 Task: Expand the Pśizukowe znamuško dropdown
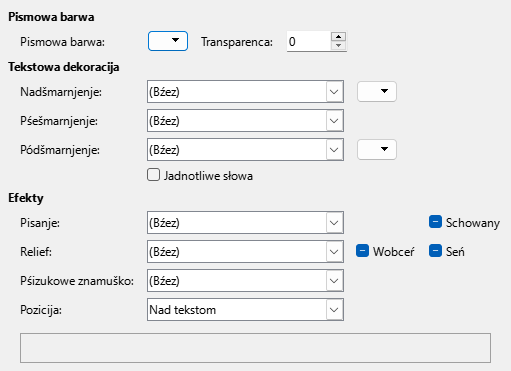coord(334,281)
